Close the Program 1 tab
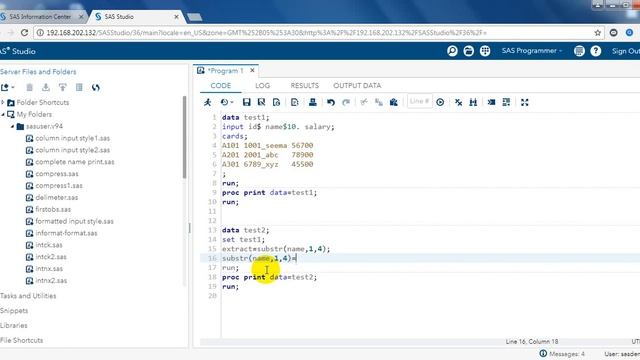The width and height of the screenshot is (640, 360). point(252,71)
